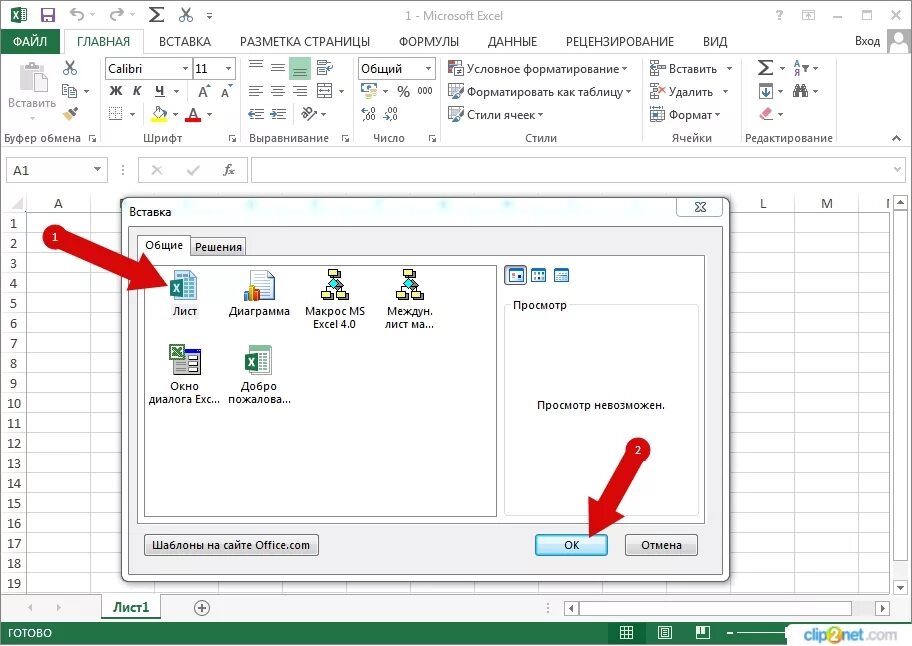
Task: Select the Лист1 sheet tab
Action: tap(131, 607)
